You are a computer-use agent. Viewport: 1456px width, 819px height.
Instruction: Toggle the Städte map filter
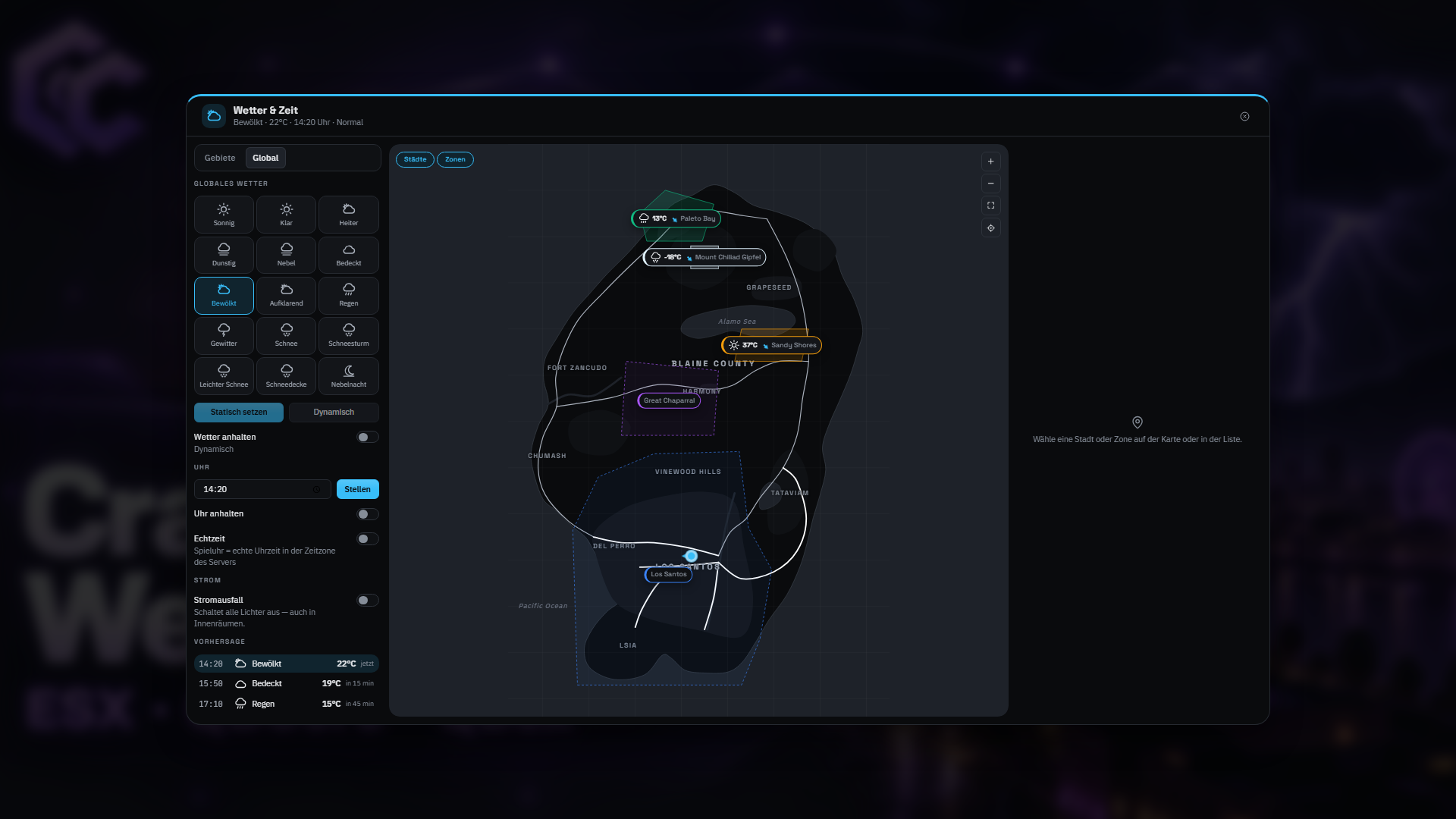[415, 159]
